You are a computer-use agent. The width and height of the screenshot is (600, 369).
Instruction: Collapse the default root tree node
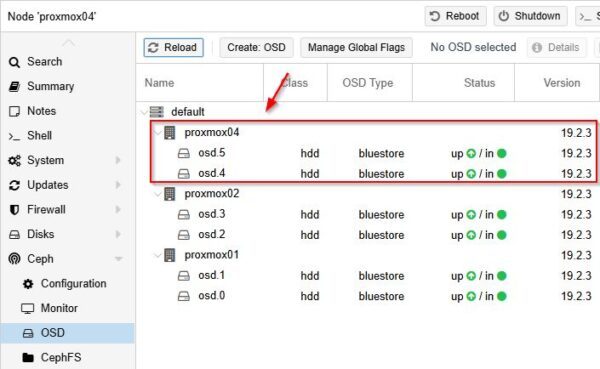144,112
